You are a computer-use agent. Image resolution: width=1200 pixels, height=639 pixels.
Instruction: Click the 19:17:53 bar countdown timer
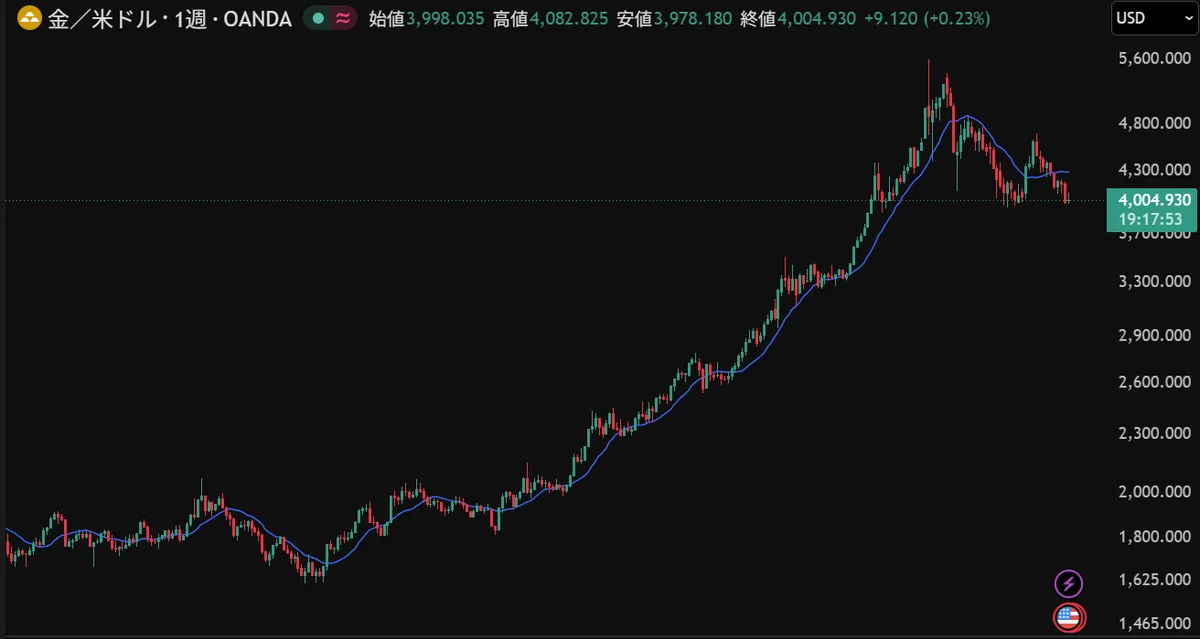click(1151, 219)
